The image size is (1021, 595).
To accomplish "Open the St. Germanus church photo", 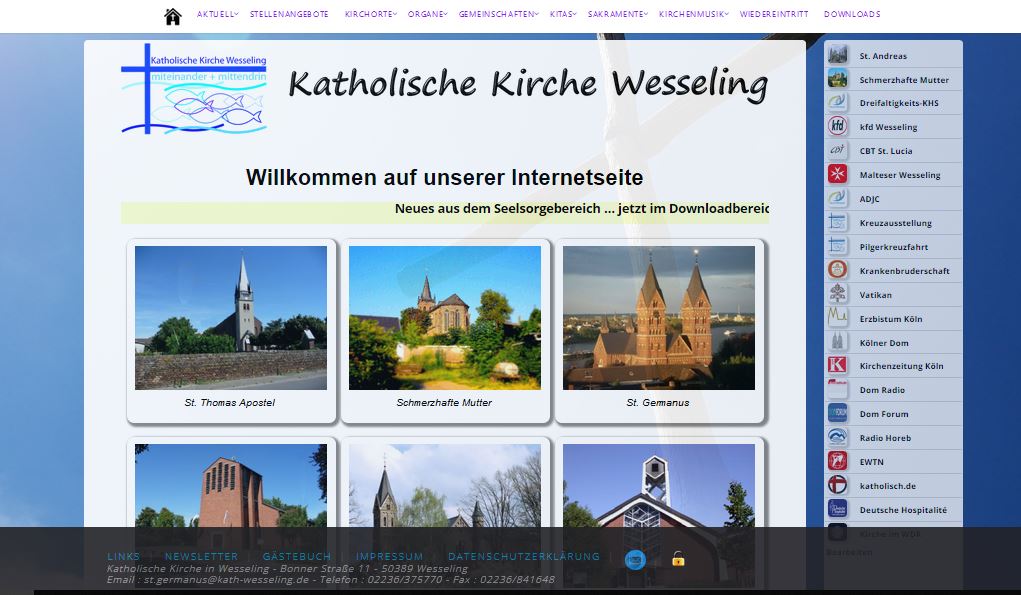I will point(658,318).
